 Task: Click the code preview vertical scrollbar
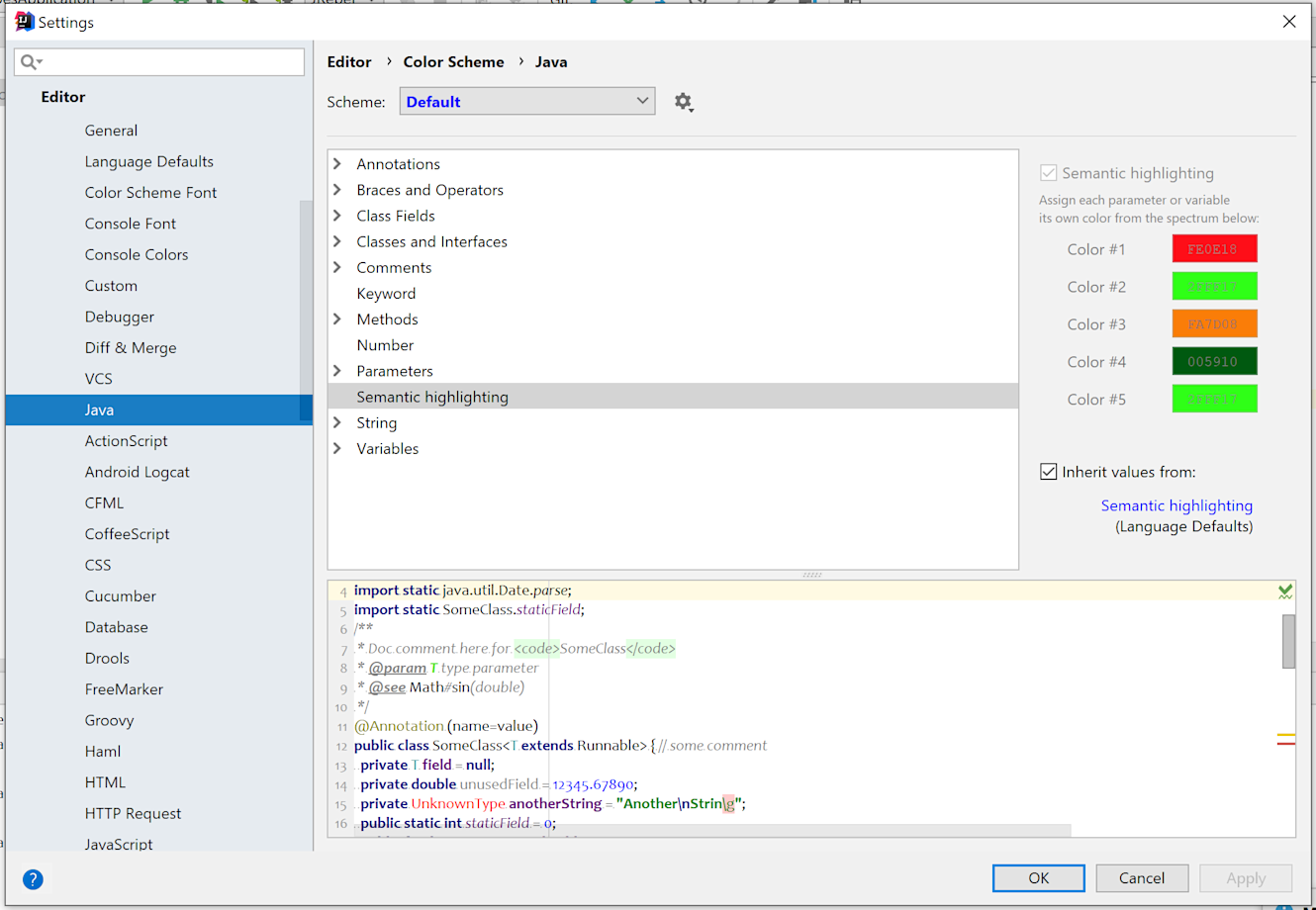1288,641
